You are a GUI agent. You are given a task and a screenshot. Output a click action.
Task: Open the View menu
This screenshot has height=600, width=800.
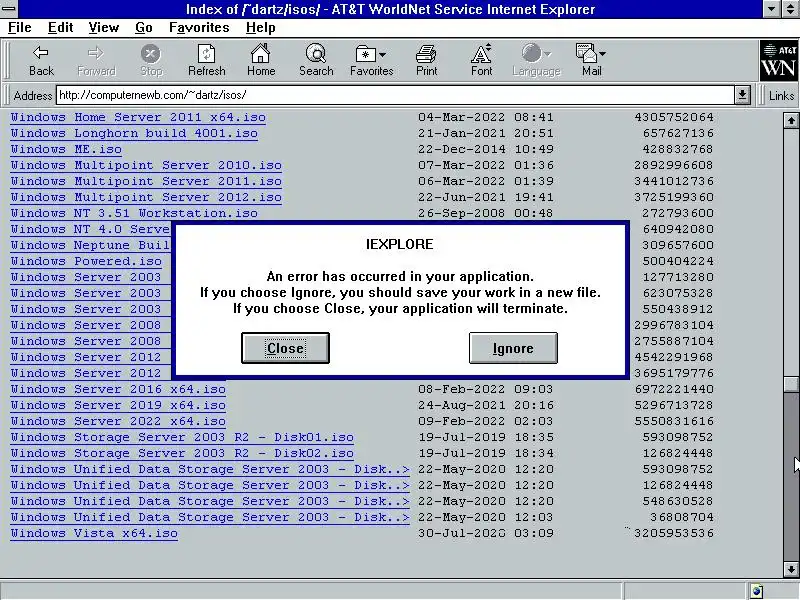(104, 28)
